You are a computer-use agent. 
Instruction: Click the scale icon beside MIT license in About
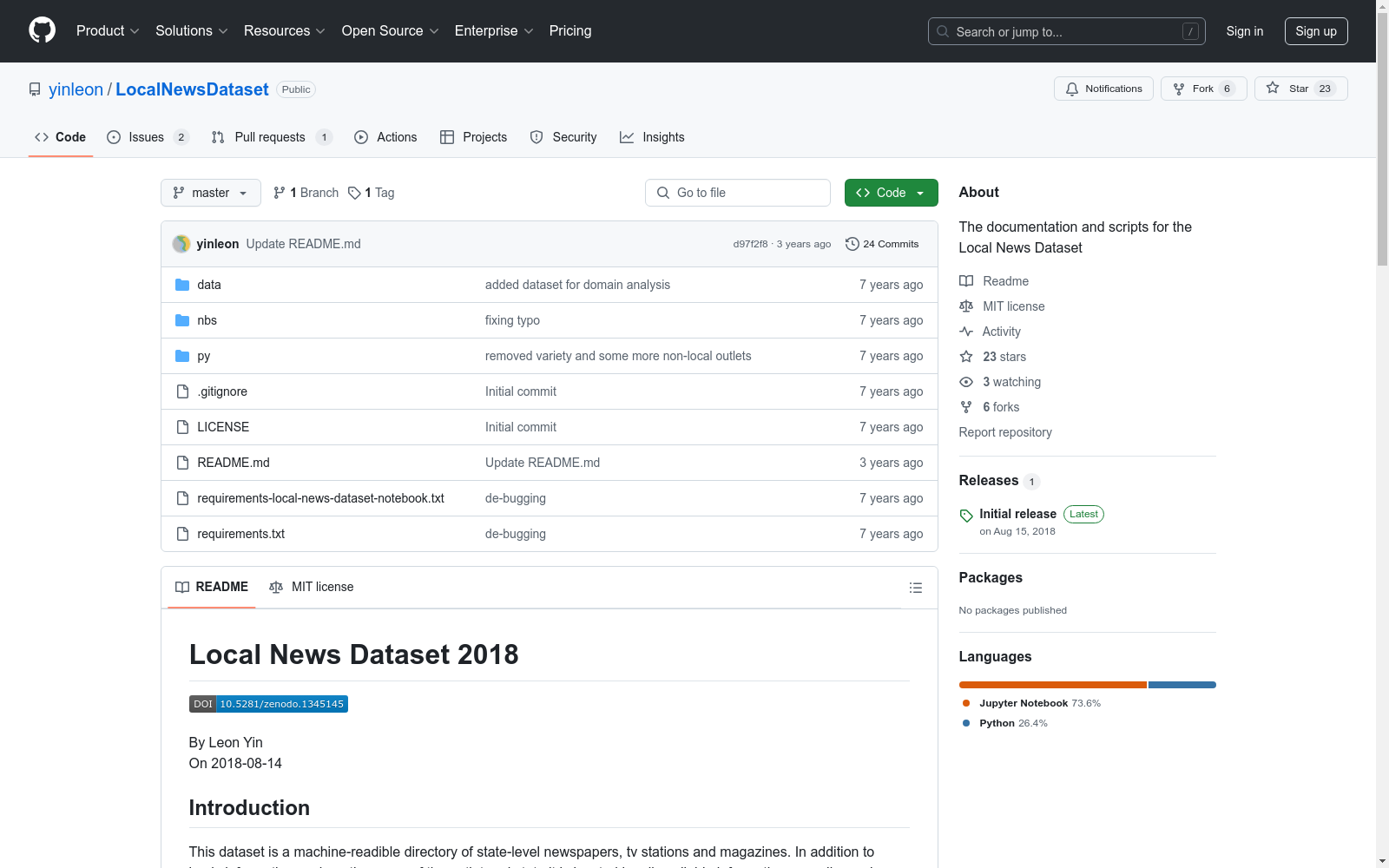coord(966,306)
